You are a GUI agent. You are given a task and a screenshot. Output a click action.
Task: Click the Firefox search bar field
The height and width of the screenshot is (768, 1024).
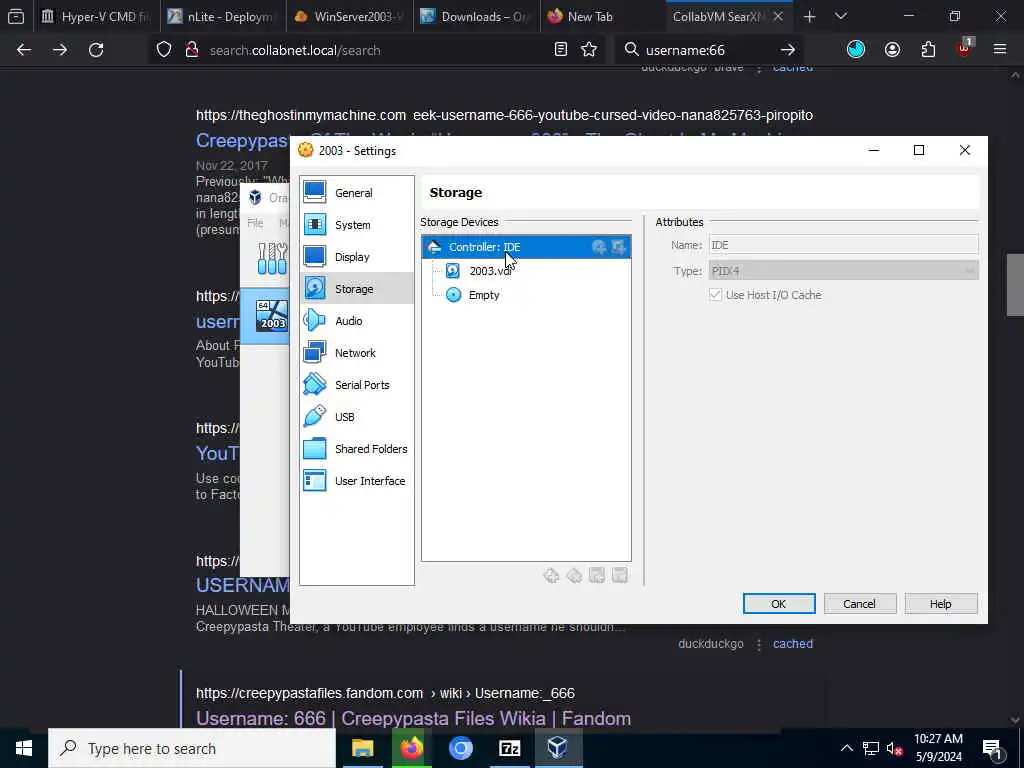tap(709, 50)
